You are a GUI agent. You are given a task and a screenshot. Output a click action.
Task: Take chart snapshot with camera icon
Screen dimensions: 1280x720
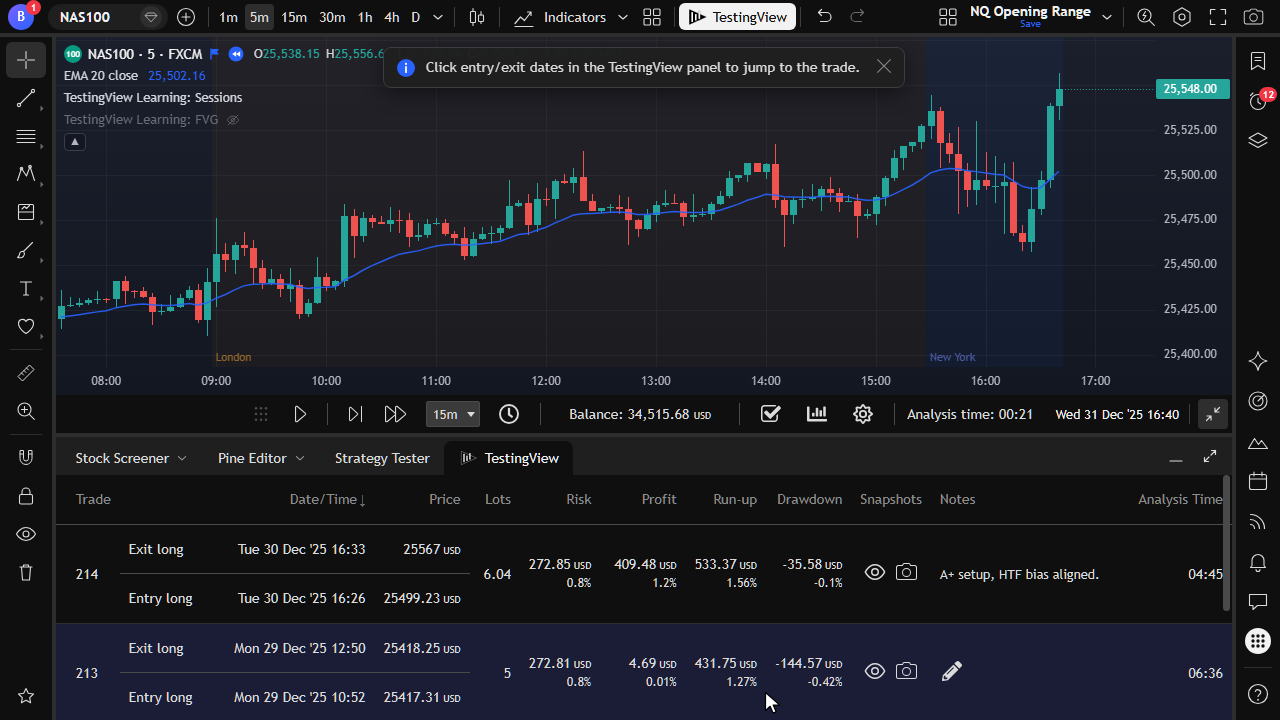(1253, 17)
